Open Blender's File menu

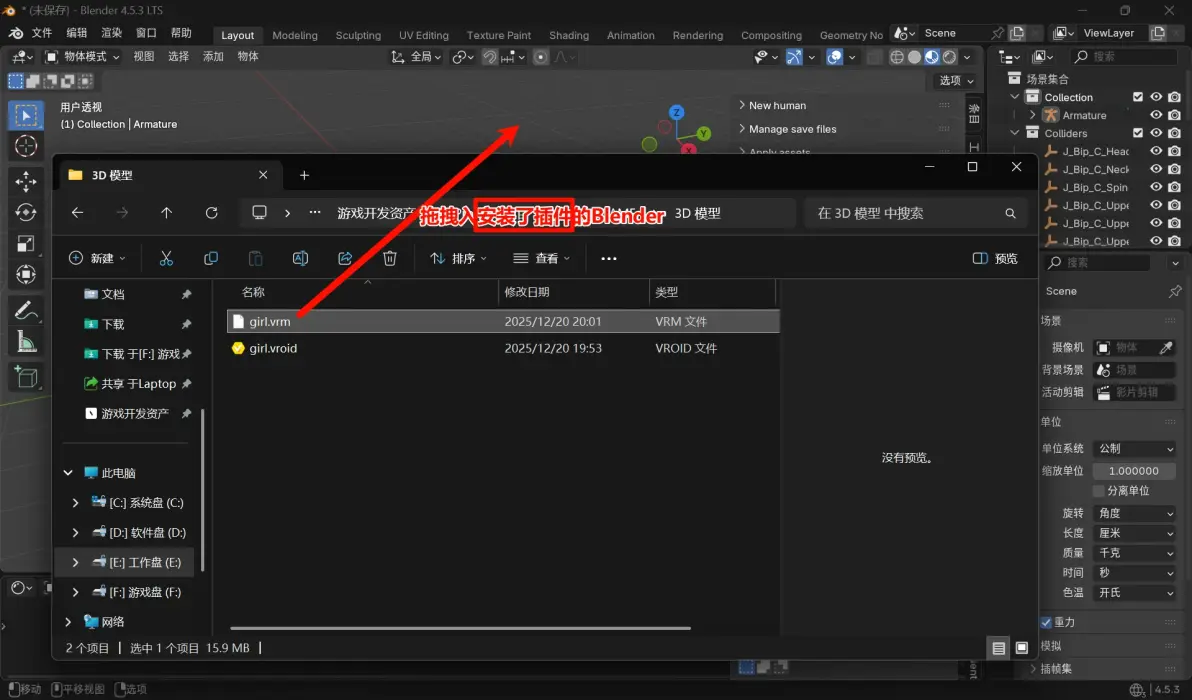[42, 33]
